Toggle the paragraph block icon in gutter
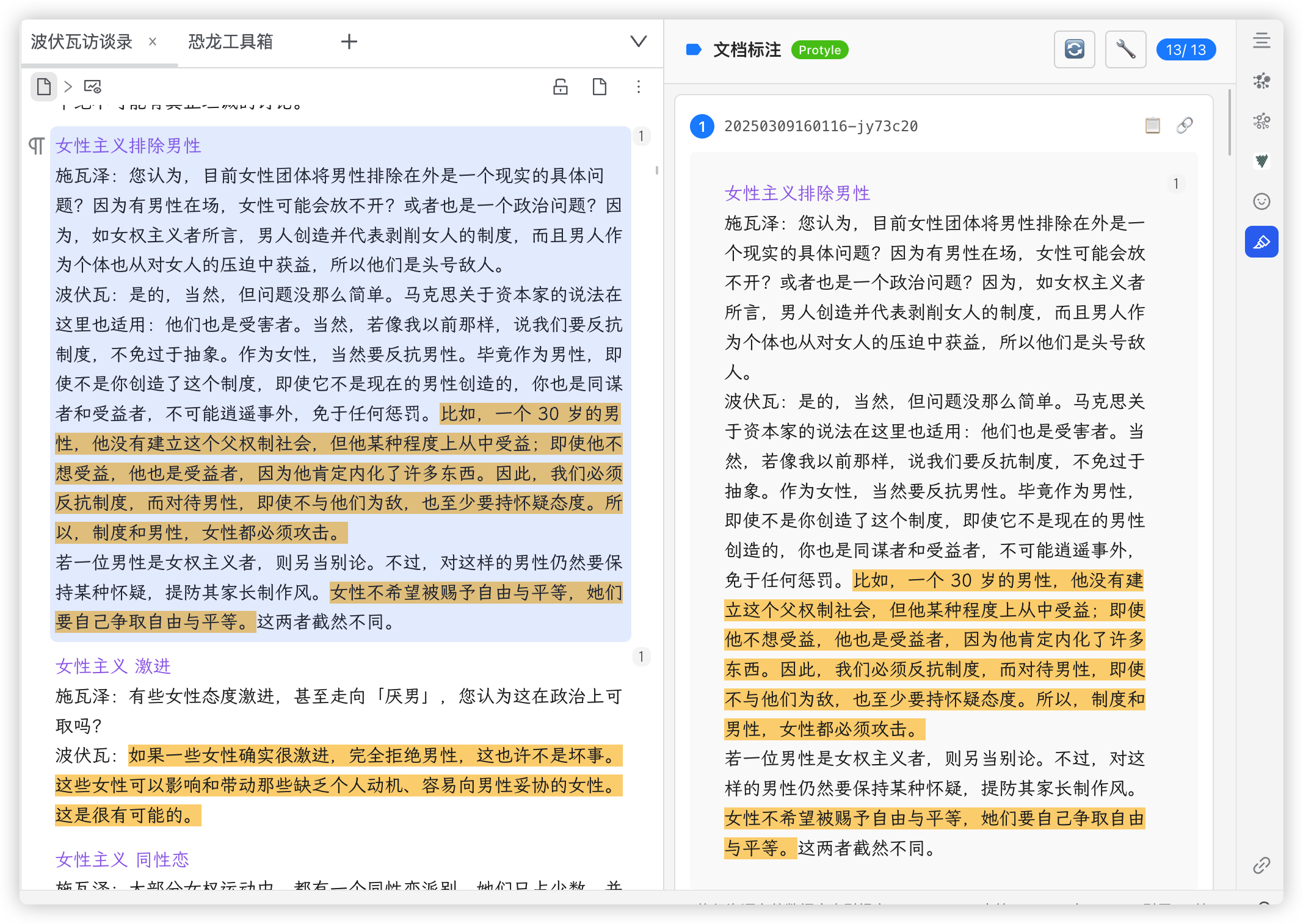This screenshot has height=924, width=1303. (x=37, y=146)
